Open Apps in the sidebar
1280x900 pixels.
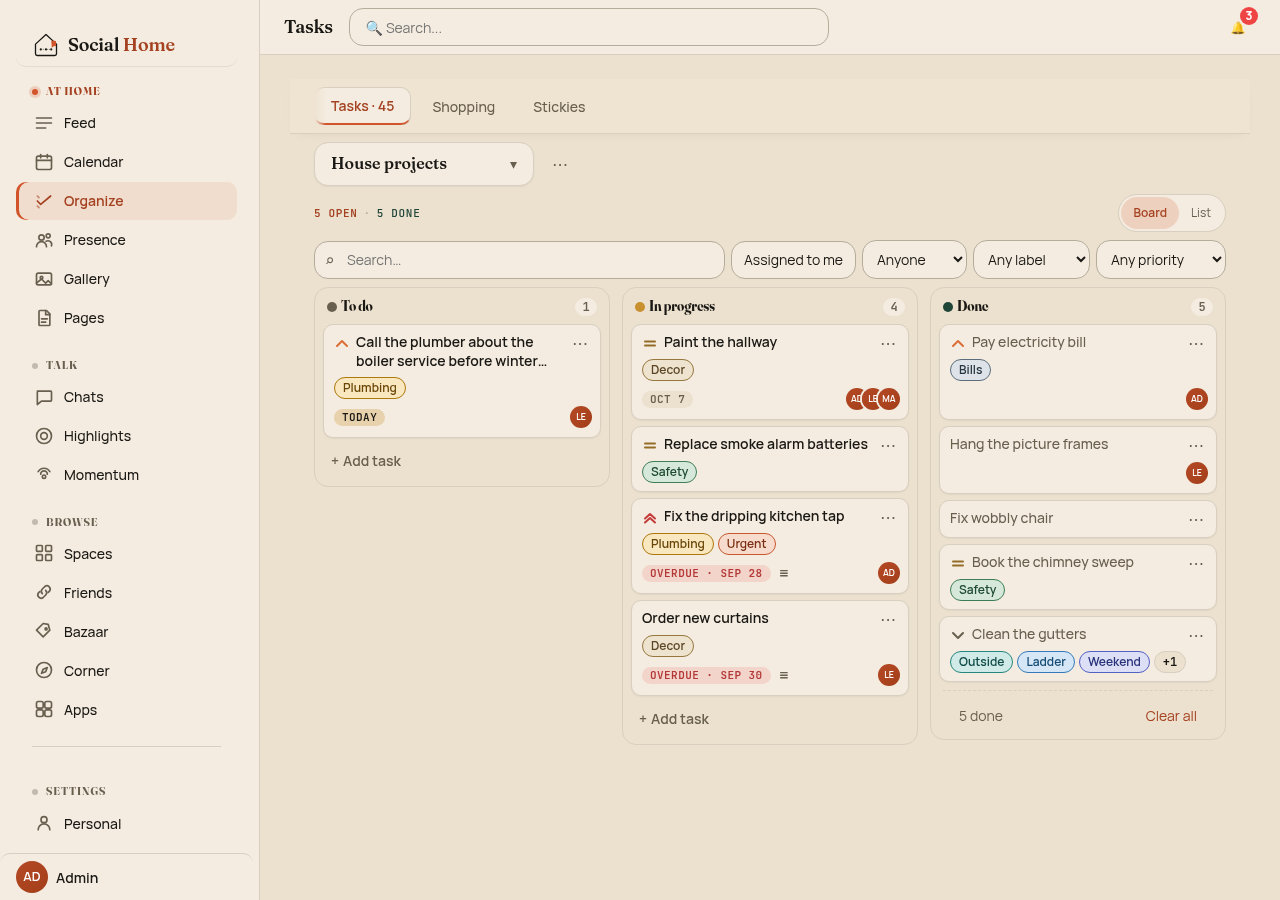126,710
